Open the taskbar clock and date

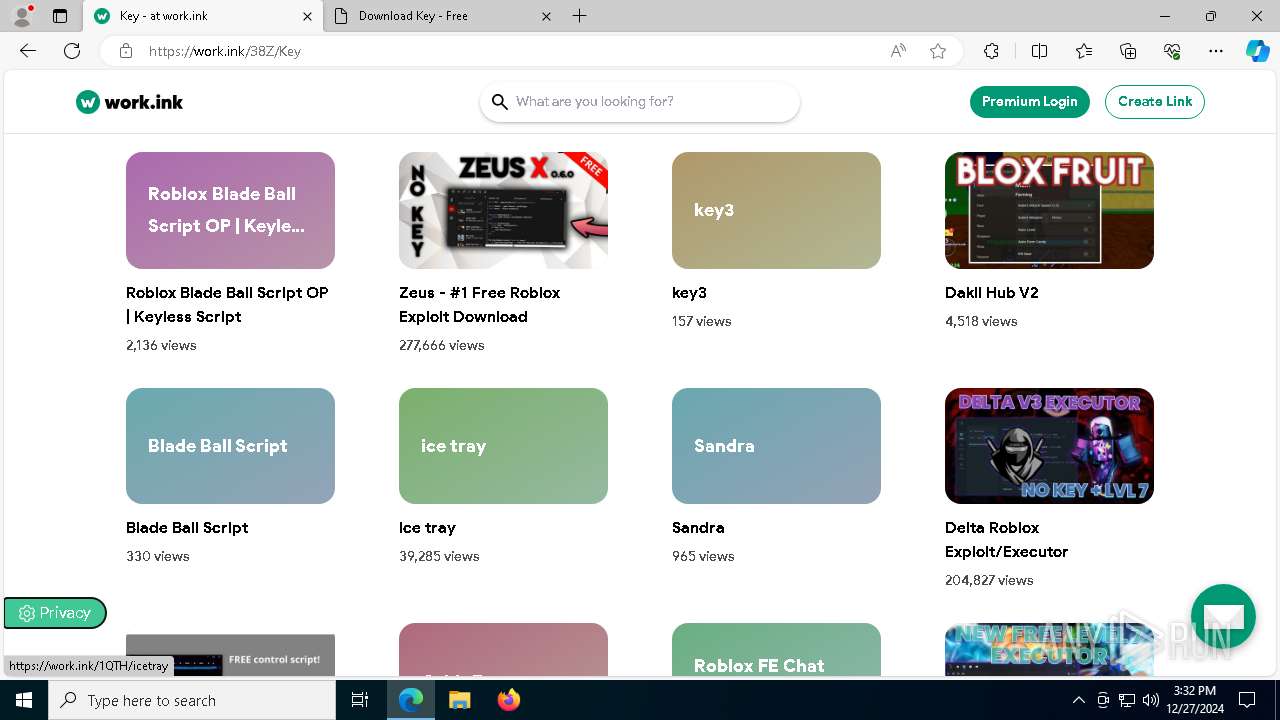tap(1194, 700)
